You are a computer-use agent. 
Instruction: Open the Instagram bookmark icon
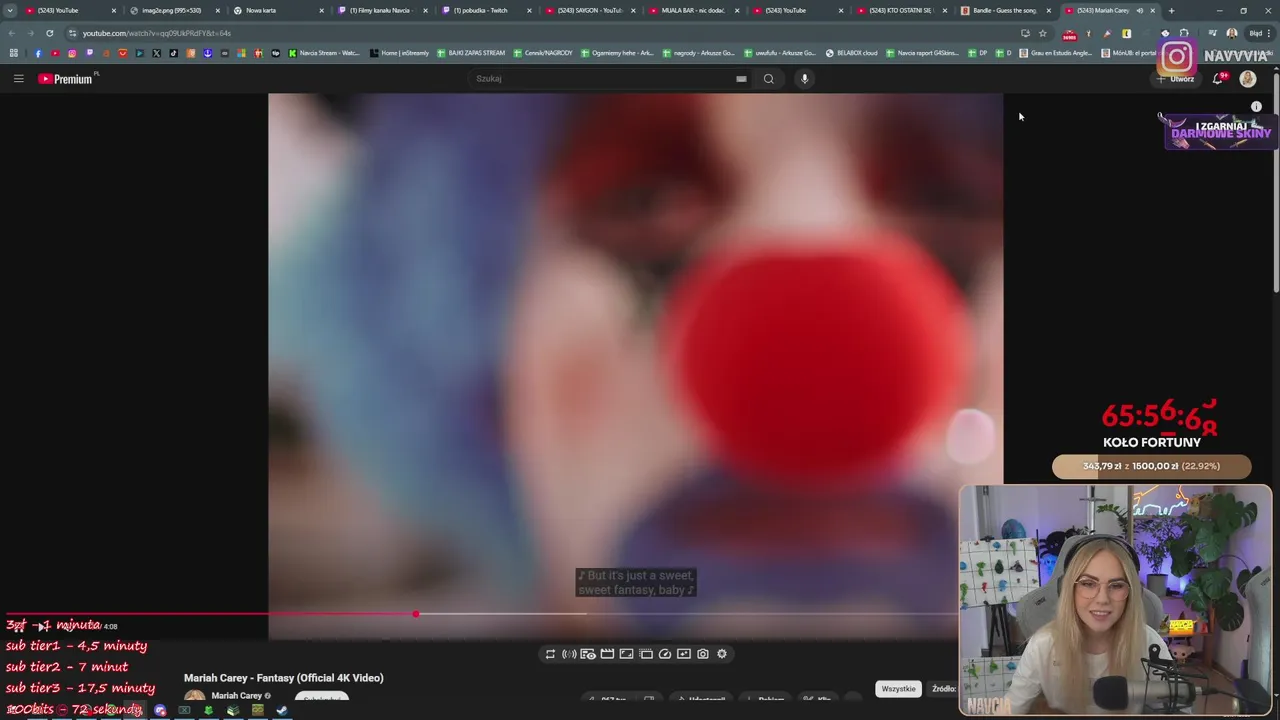click(72, 53)
